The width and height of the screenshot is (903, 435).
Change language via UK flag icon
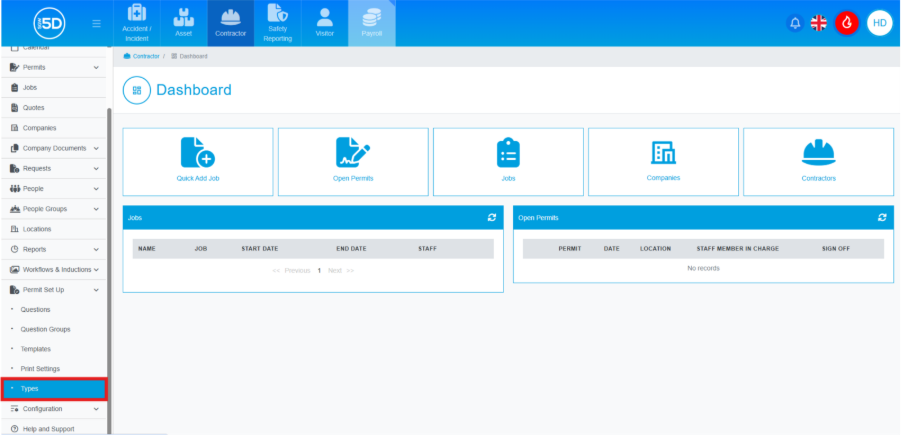[819, 23]
